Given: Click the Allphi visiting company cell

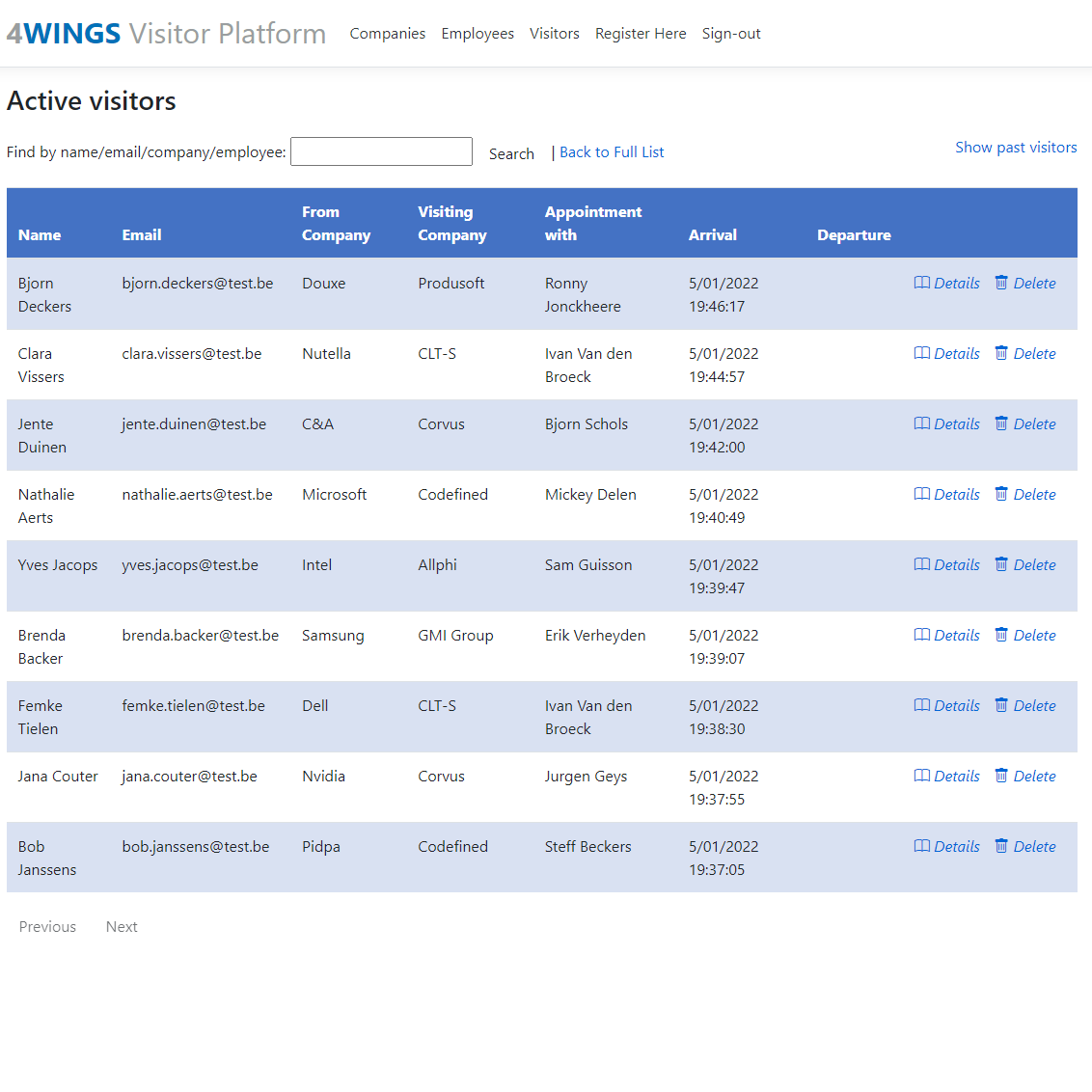Looking at the screenshot, I should 437,564.
